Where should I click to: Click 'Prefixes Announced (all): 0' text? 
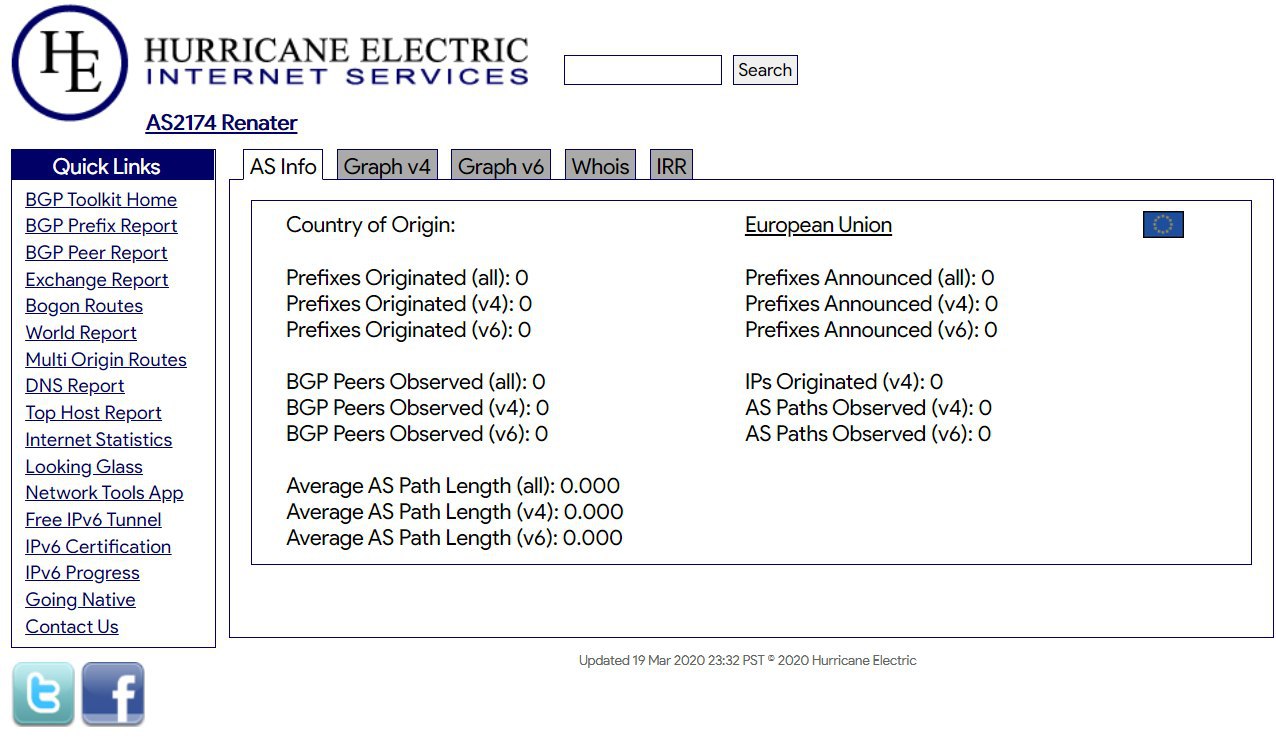point(870,278)
